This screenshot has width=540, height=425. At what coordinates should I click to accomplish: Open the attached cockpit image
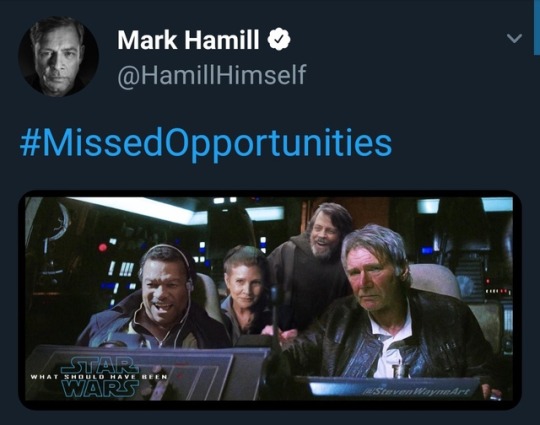coord(270,299)
